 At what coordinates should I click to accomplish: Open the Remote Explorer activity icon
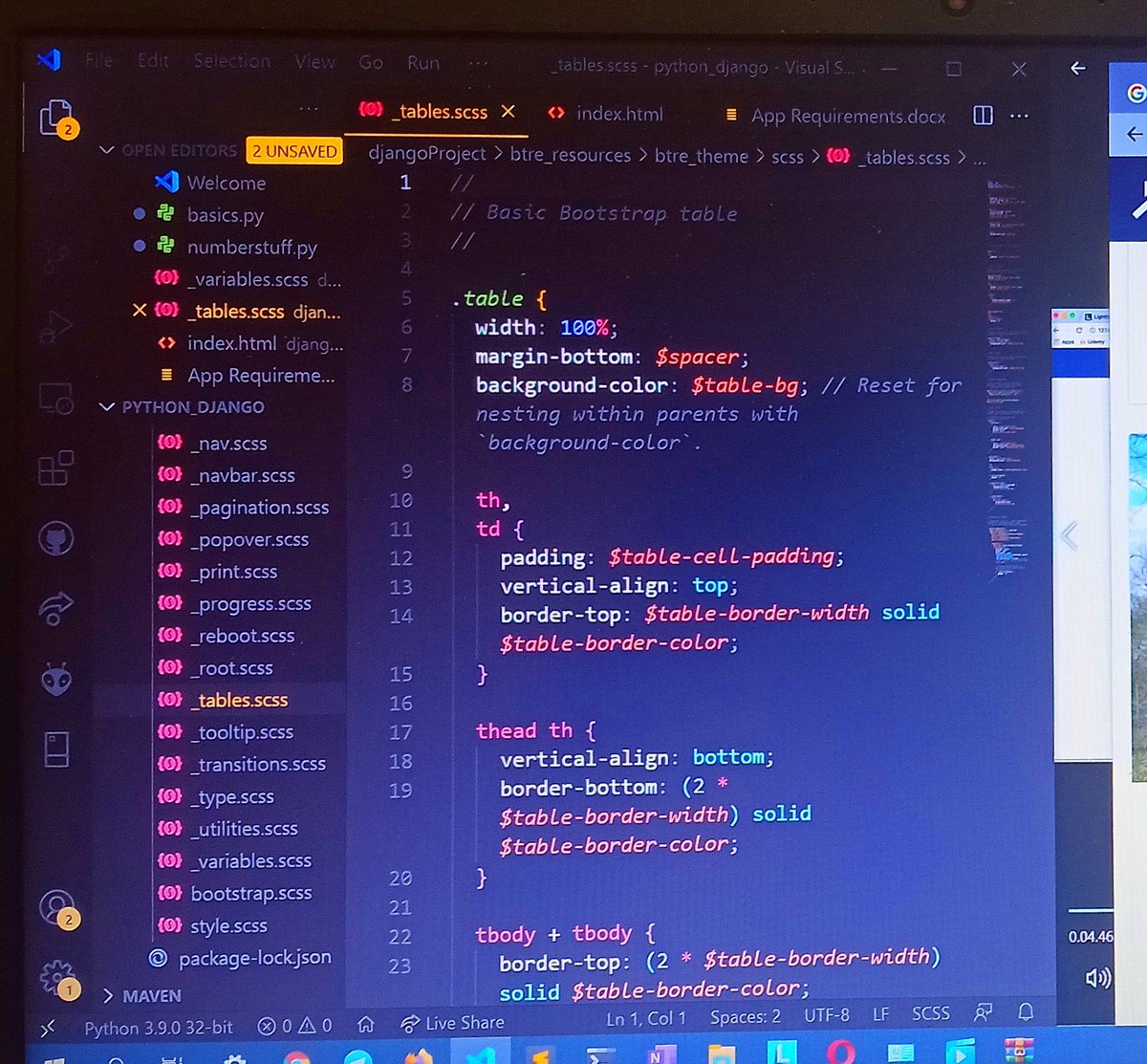pyautogui.click(x=54, y=398)
